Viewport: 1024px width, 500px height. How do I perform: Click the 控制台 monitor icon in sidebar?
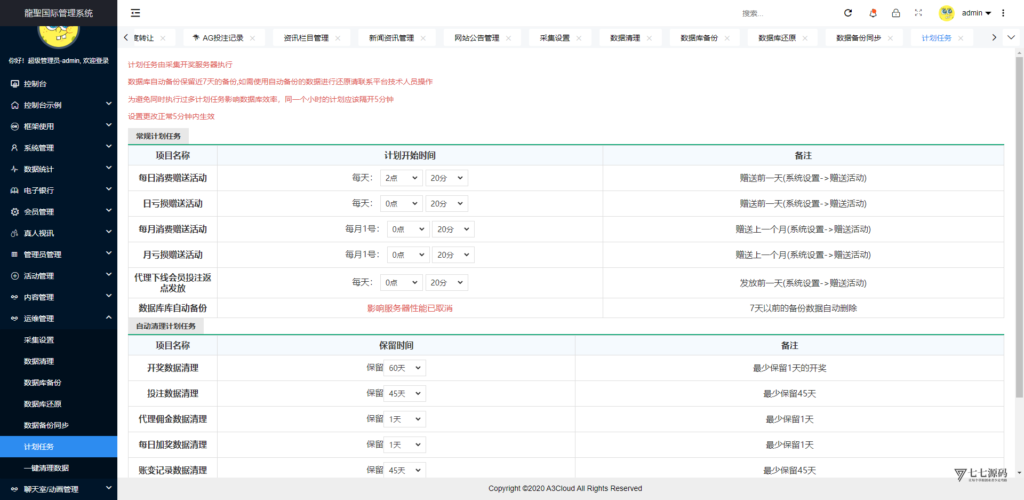[x=14, y=84]
